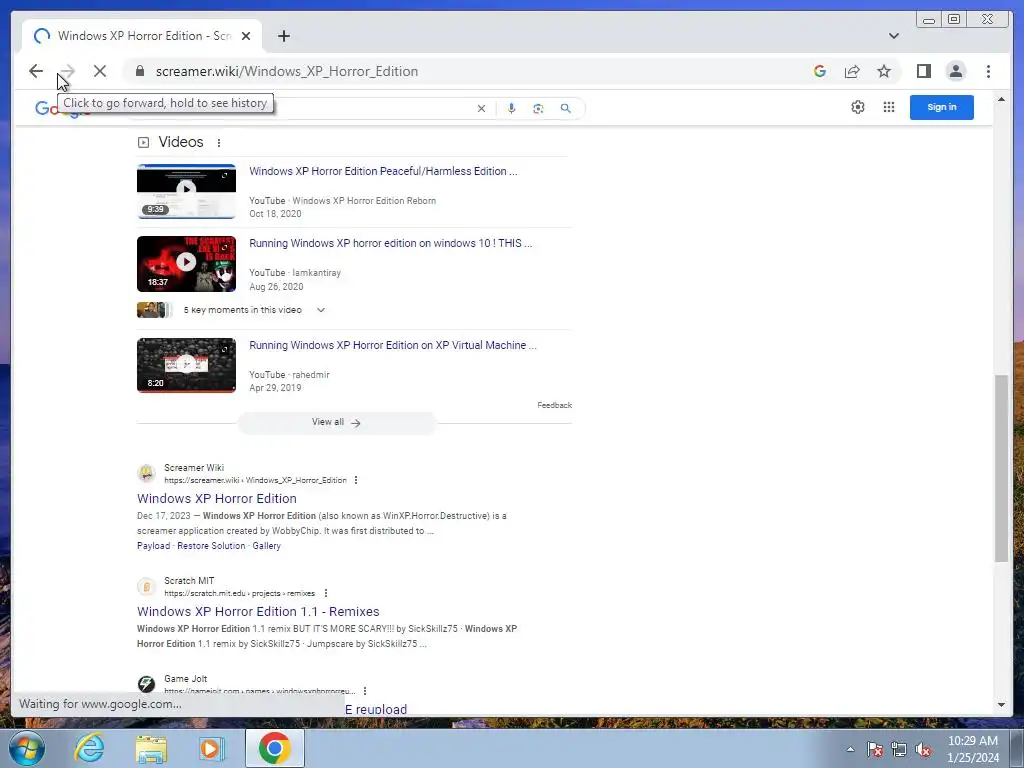Click the Chrome taskbar button
The width and height of the screenshot is (1024, 768).
point(274,748)
